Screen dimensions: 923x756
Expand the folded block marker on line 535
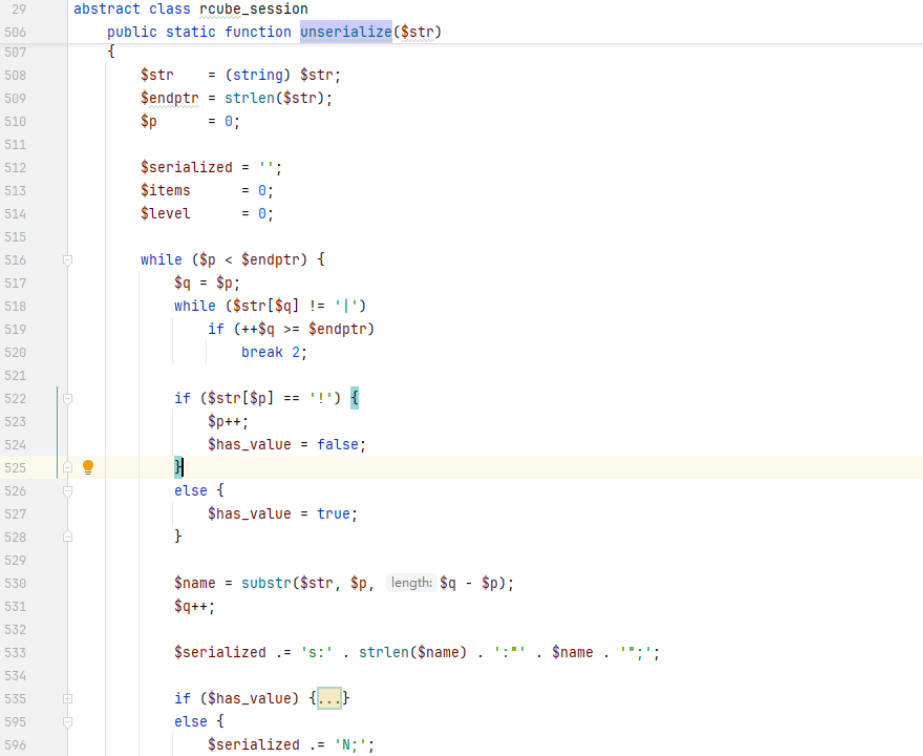tap(68, 698)
